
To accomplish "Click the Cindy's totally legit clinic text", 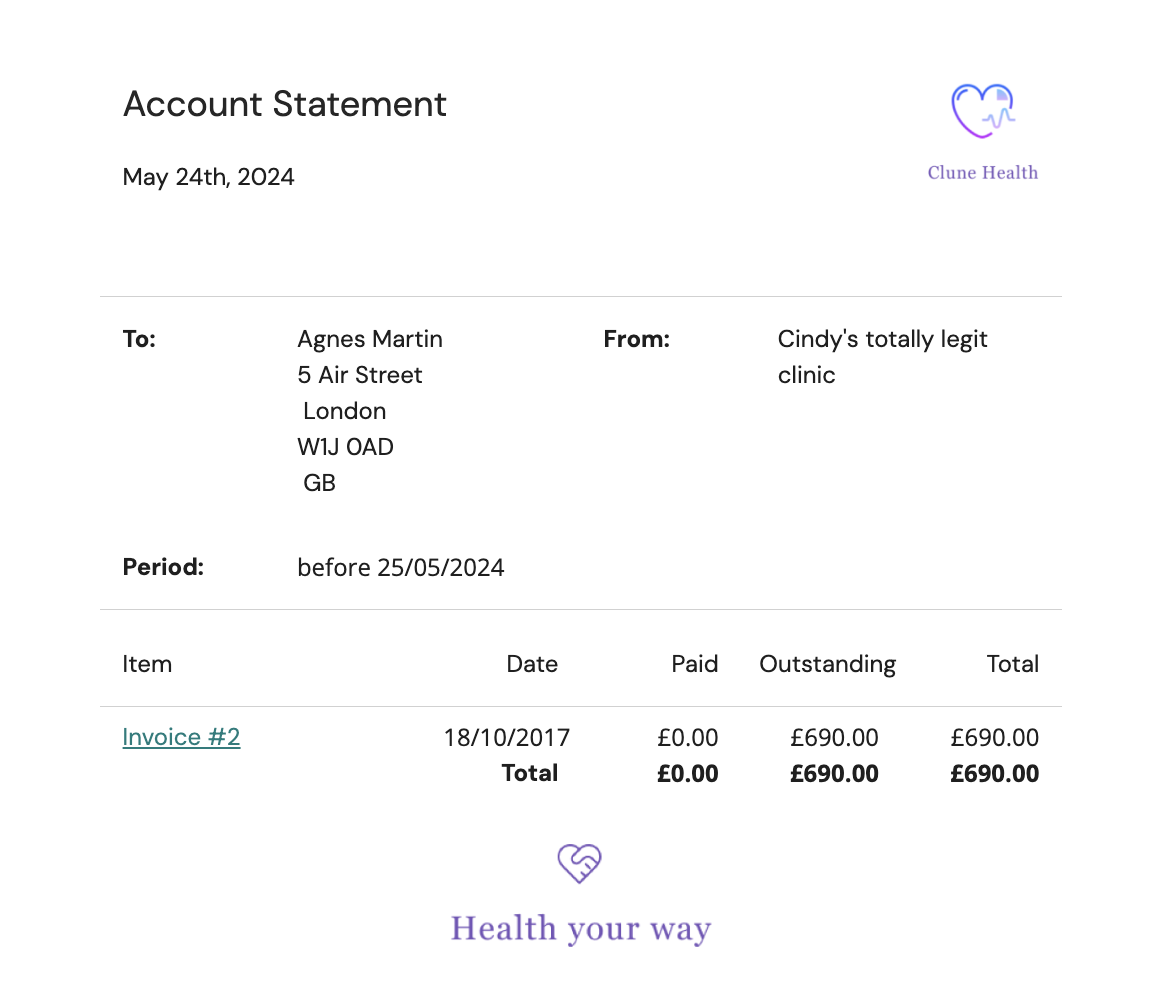I will pyautogui.click(x=883, y=357).
